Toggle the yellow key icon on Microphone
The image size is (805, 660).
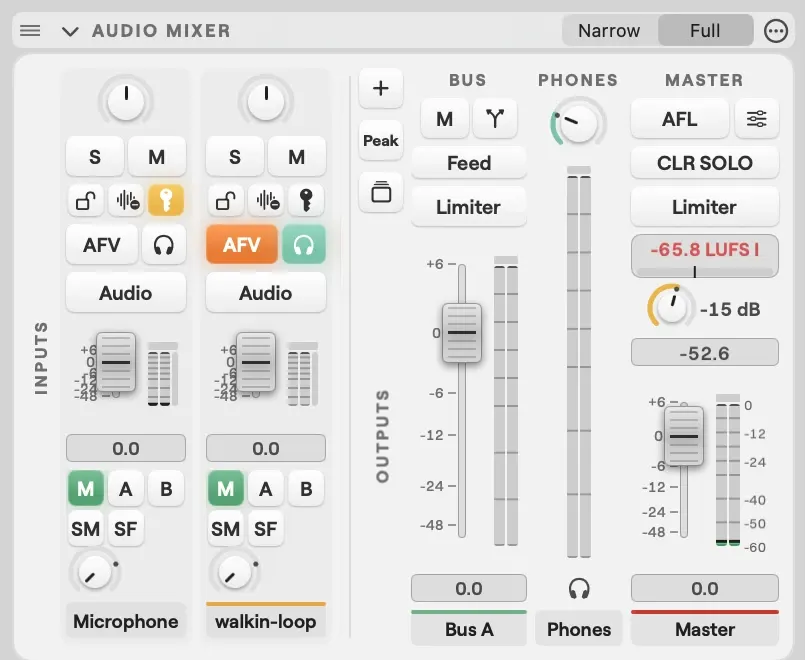tap(166, 200)
